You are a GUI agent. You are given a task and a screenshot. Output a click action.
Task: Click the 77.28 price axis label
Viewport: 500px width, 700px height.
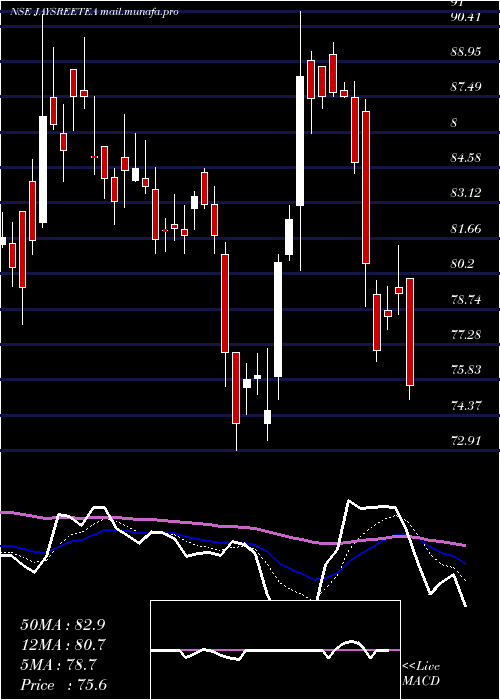466,334
